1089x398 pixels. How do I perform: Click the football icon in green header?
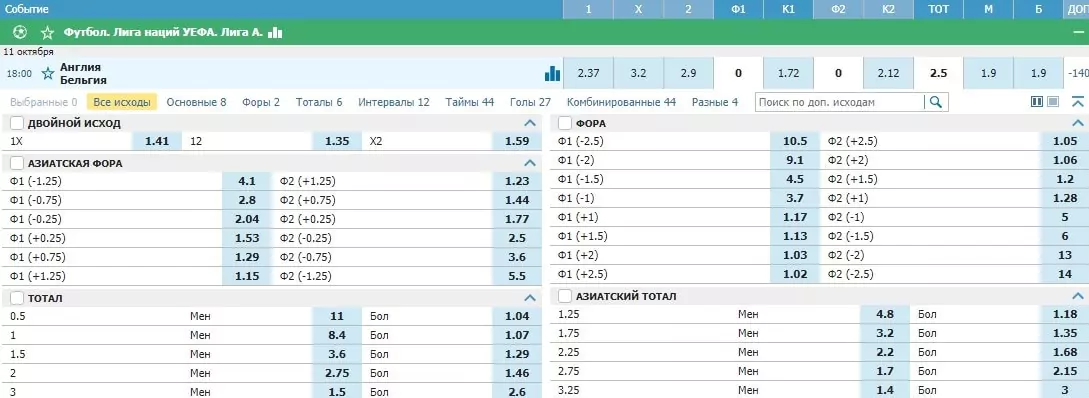click(x=19, y=33)
